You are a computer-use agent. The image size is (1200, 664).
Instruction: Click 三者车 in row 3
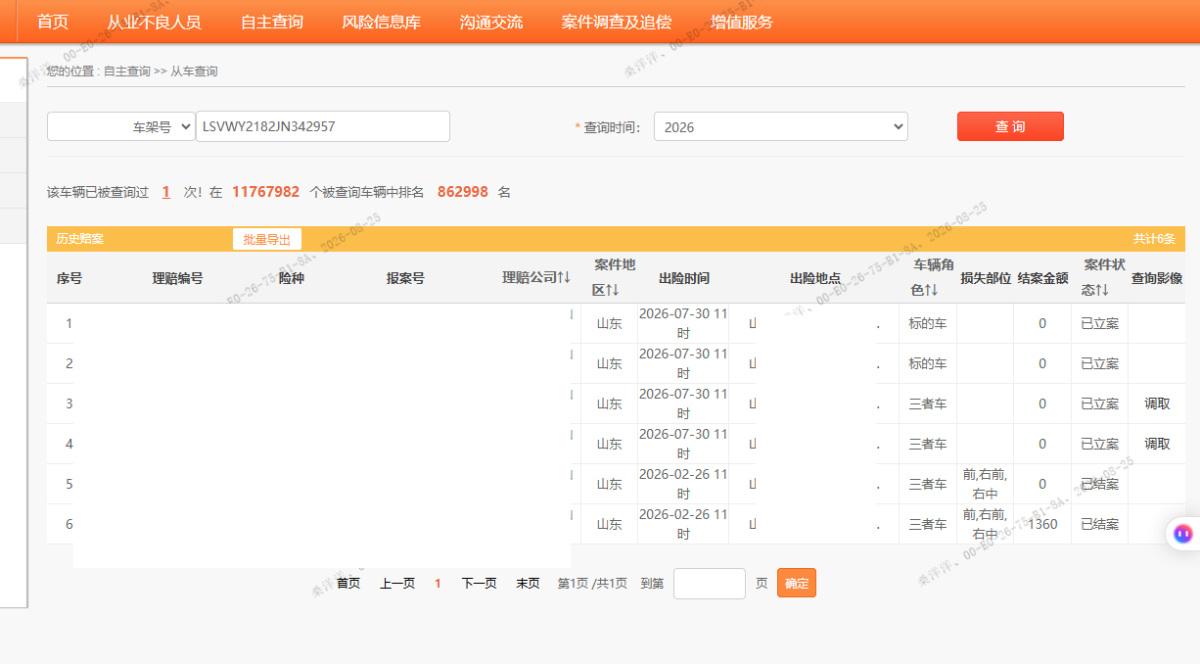tap(927, 404)
